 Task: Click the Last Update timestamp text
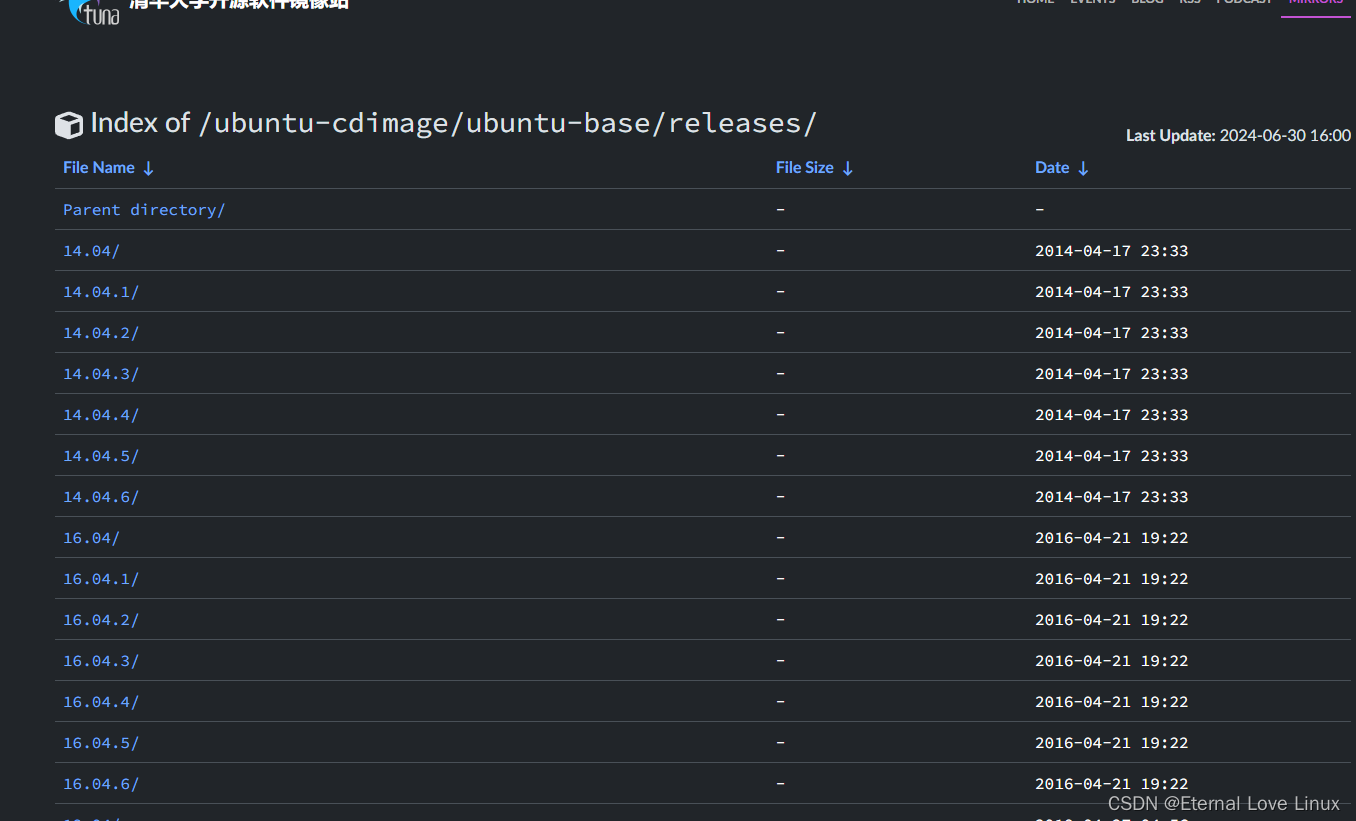[1238, 135]
